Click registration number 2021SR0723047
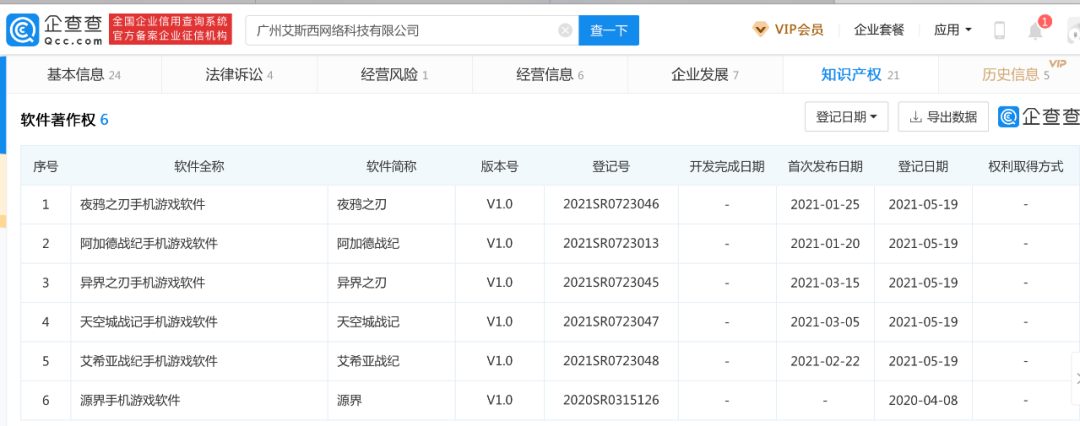Screen dimensions: 1080x426 coord(611,322)
